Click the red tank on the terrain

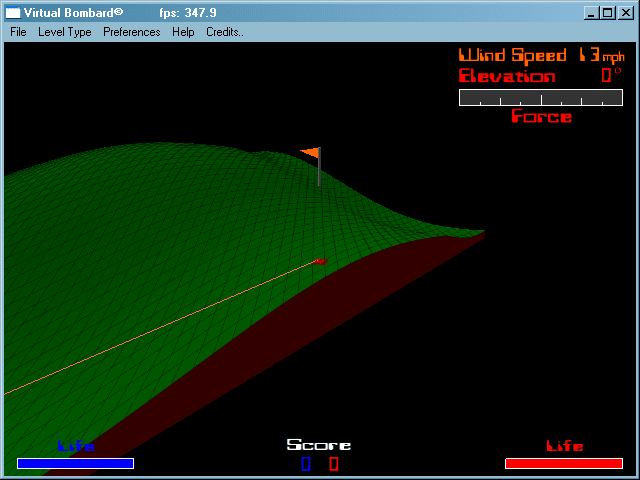[x=321, y=261]
